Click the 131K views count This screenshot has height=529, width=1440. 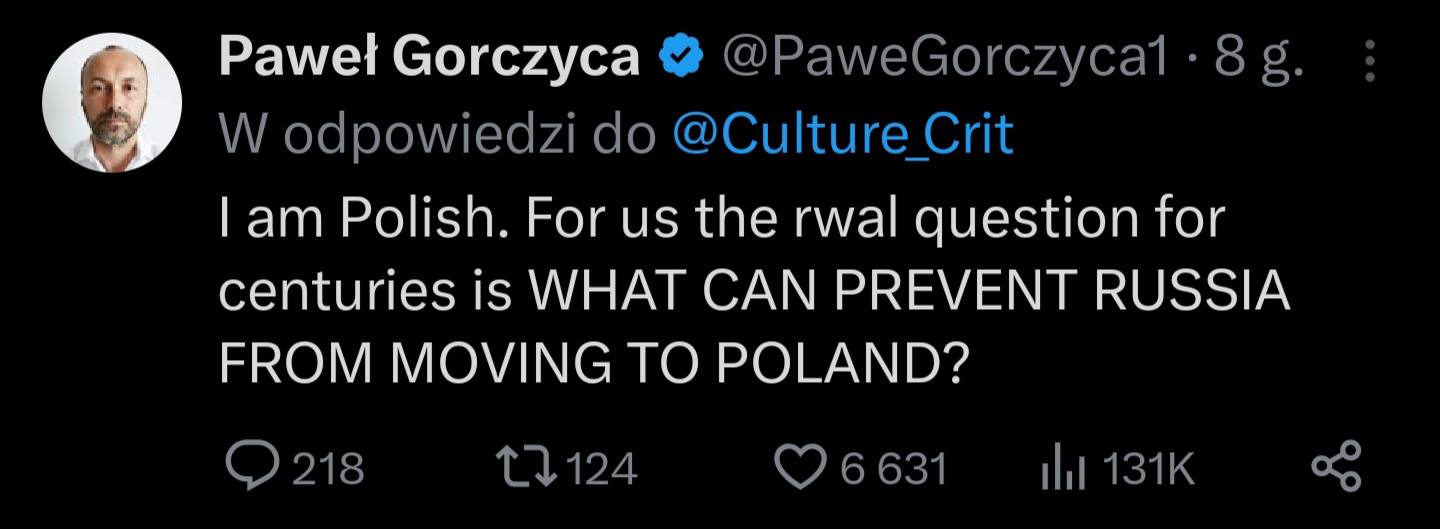1147,469
